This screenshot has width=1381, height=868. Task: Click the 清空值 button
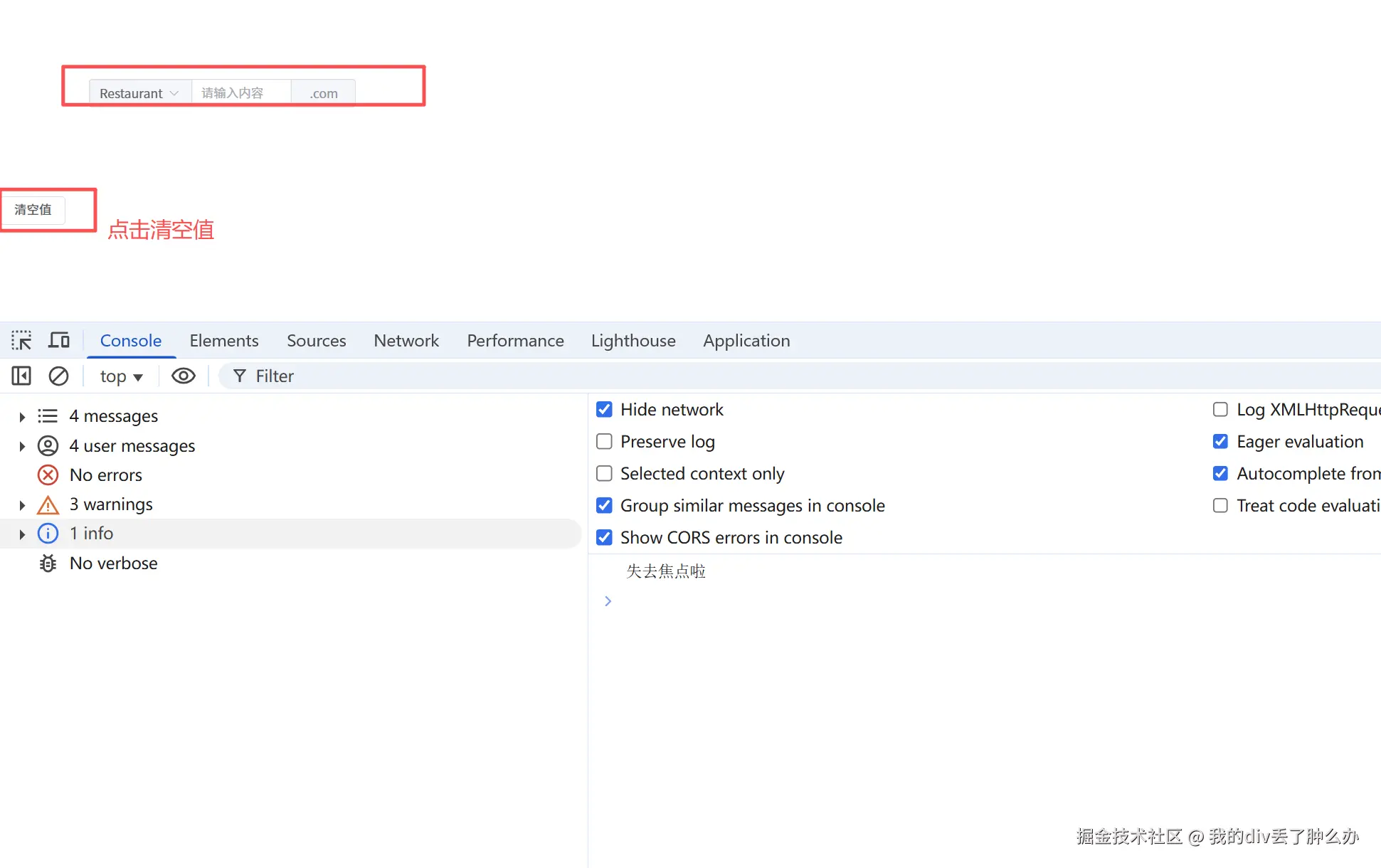pyautogui.click(x=33, y=210)
